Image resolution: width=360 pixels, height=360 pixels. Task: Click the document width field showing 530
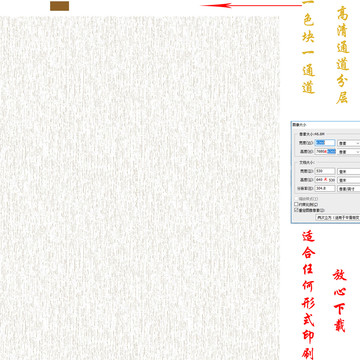(325, 171)
